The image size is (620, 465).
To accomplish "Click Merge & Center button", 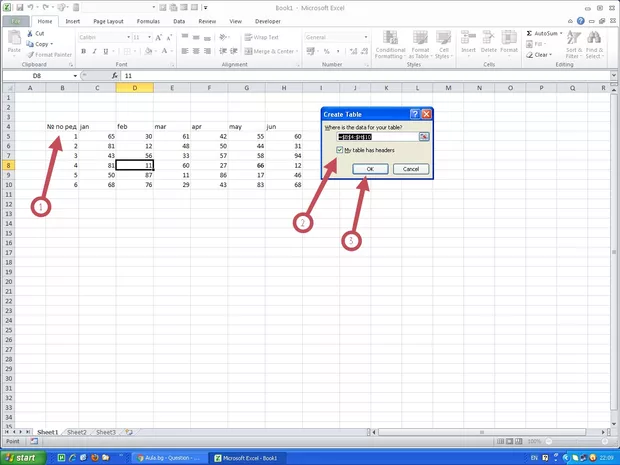I will (x=269, y=51).
